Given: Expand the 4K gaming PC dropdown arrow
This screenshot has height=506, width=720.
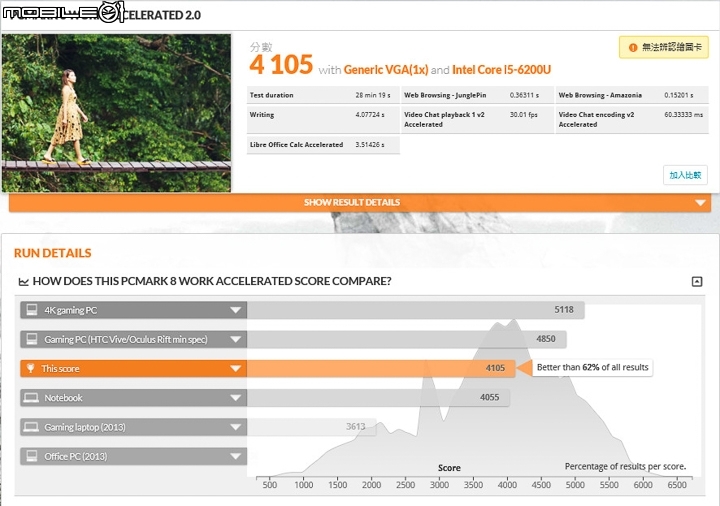Looking at the screenshot, I should click(236, 310).
